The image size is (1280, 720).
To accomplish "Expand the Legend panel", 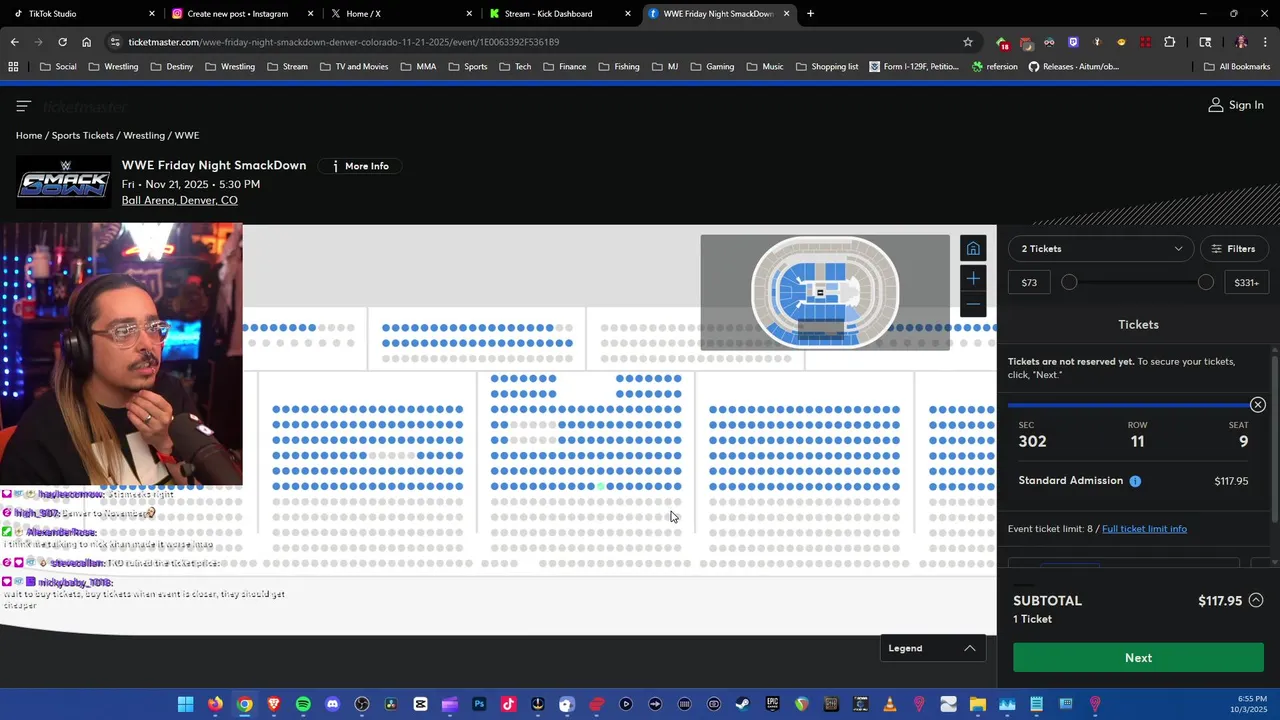I will point(931,648).
